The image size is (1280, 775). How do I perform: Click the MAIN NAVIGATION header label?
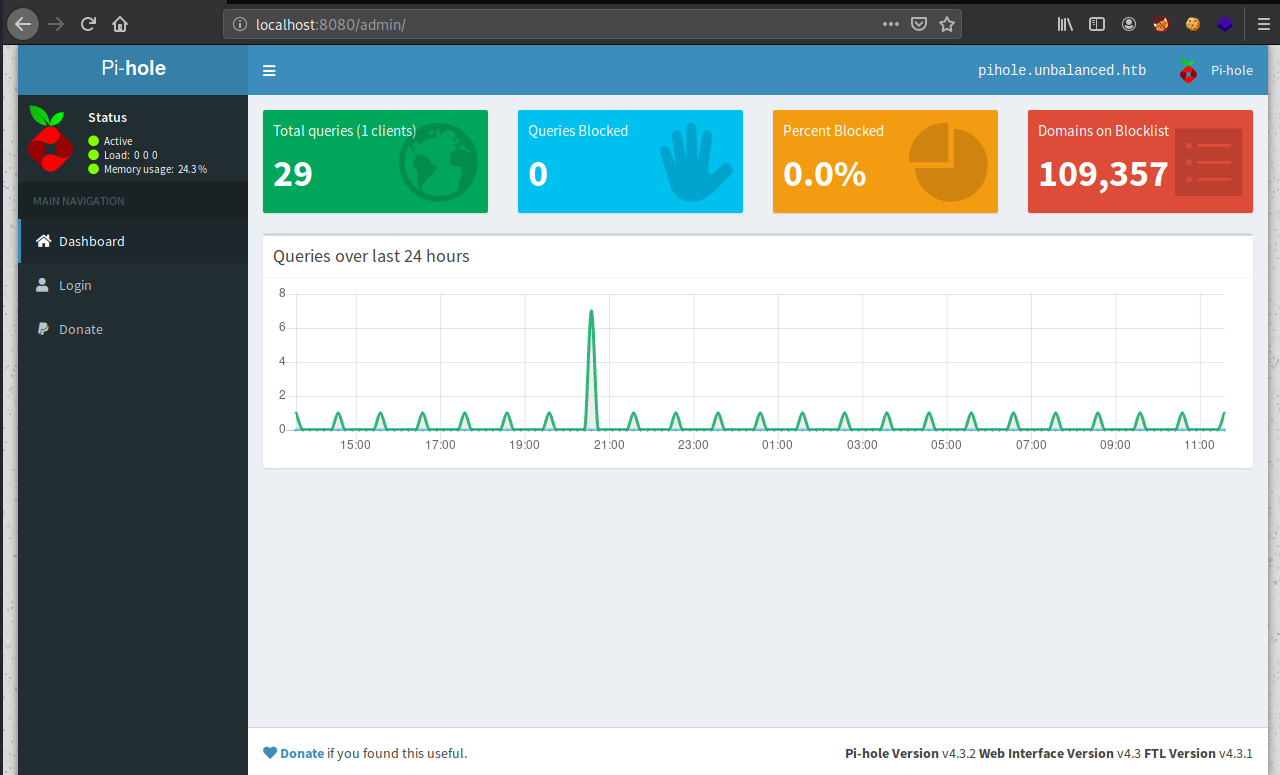(x=79, y=201)
